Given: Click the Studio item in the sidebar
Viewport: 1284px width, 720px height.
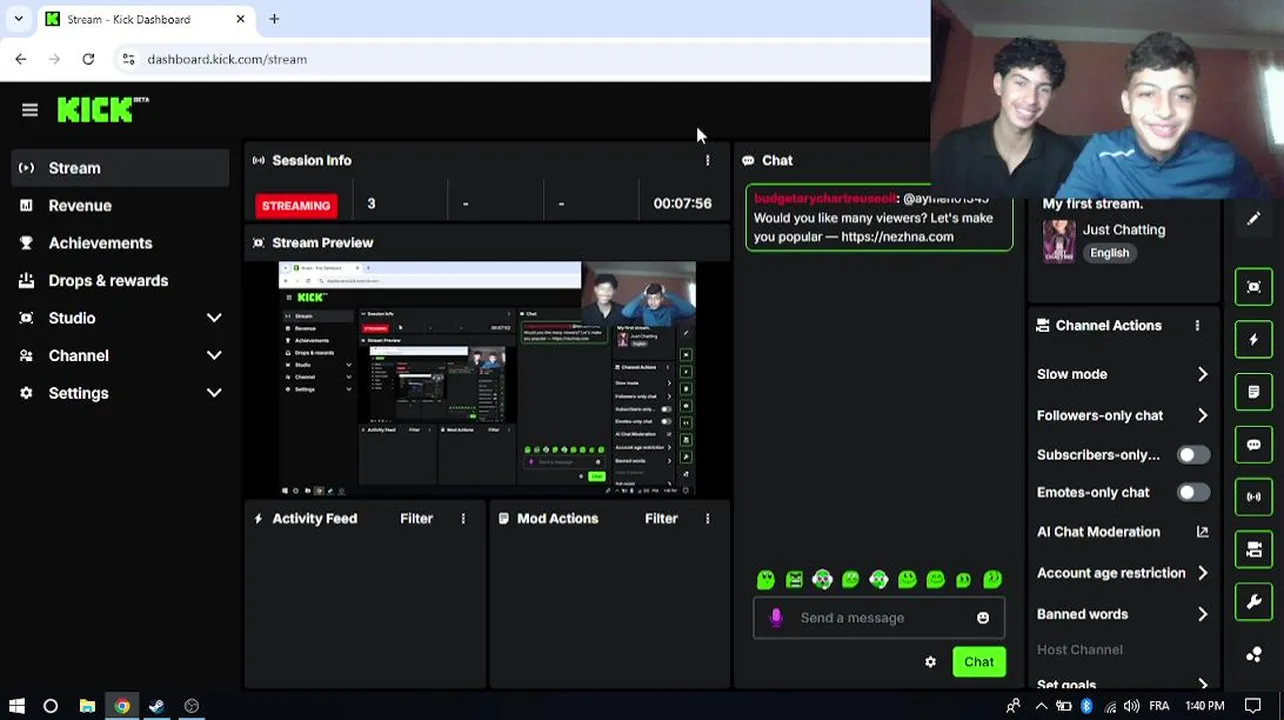Looking at the screenshot, I should coord(72,318).
